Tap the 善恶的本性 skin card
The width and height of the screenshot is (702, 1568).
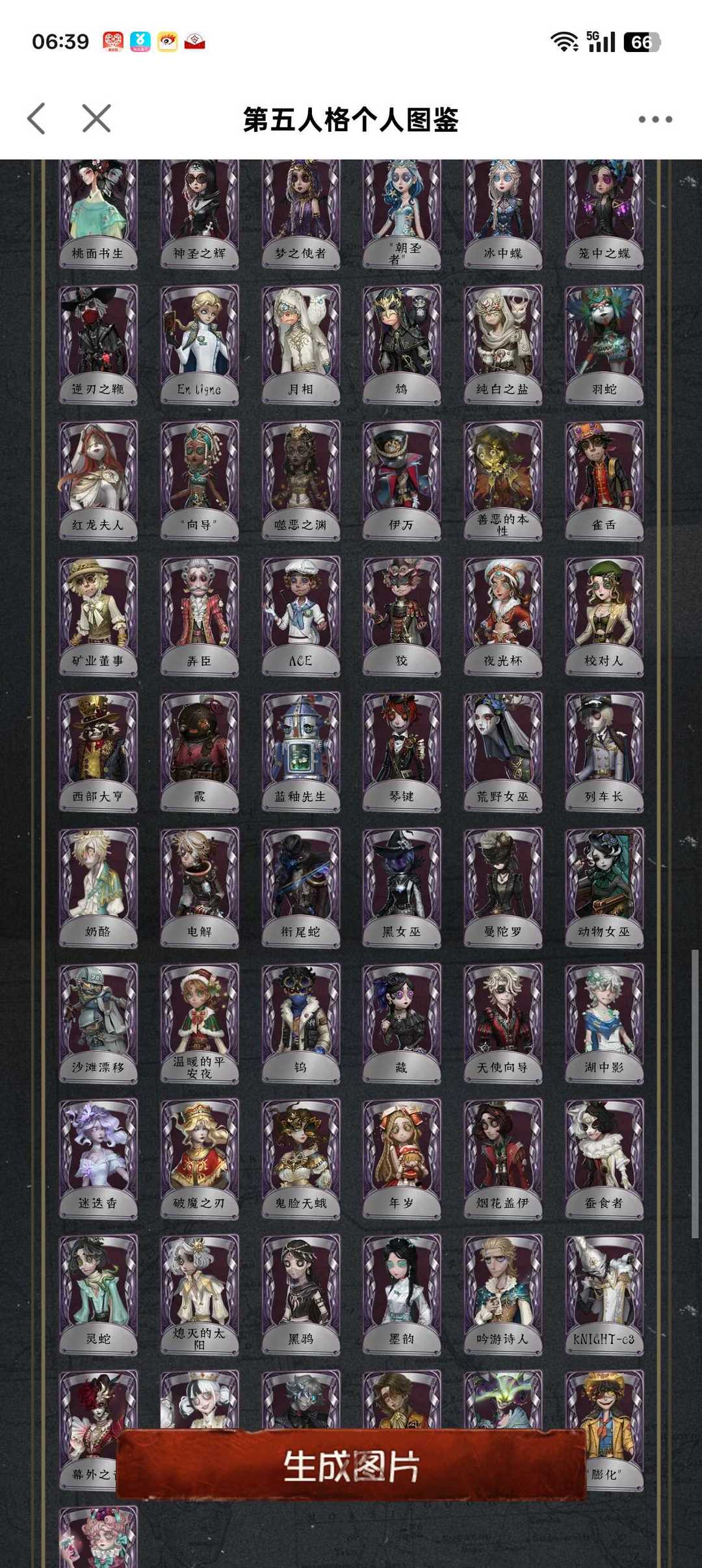pyautogui.click(x=503, y=481)
